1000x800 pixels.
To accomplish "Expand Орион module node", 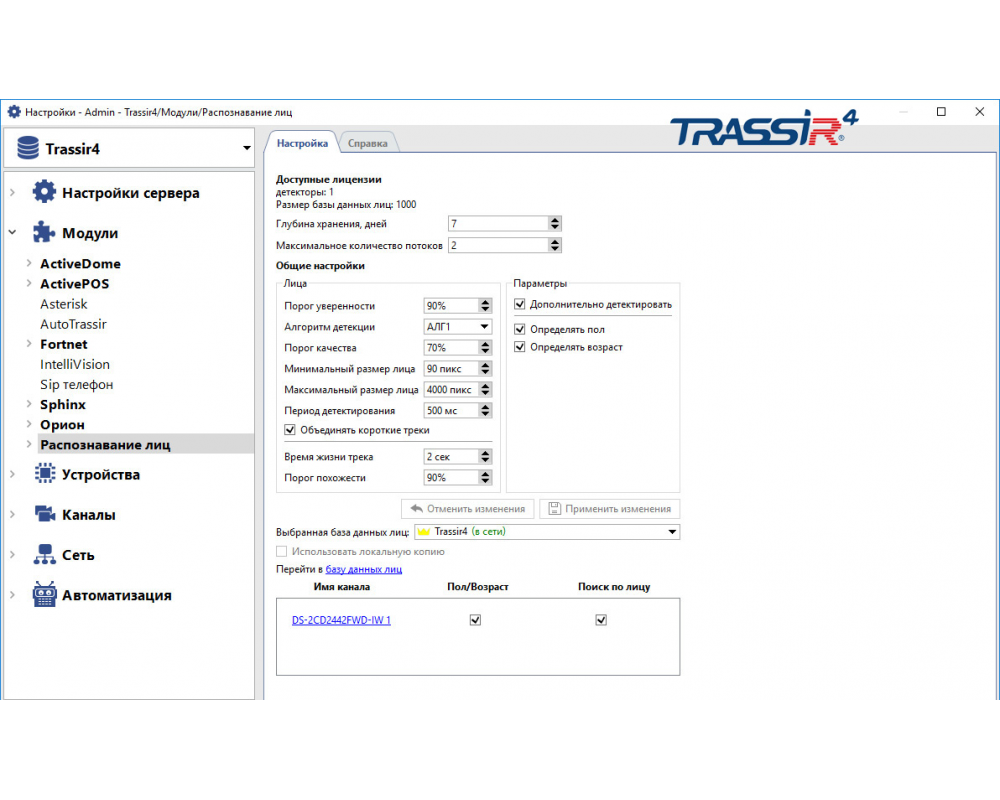I will [x=29, y=424].
